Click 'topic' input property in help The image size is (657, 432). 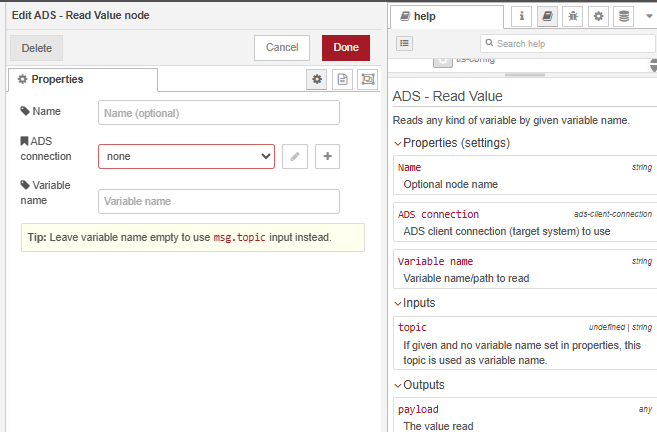coord(412,327)
